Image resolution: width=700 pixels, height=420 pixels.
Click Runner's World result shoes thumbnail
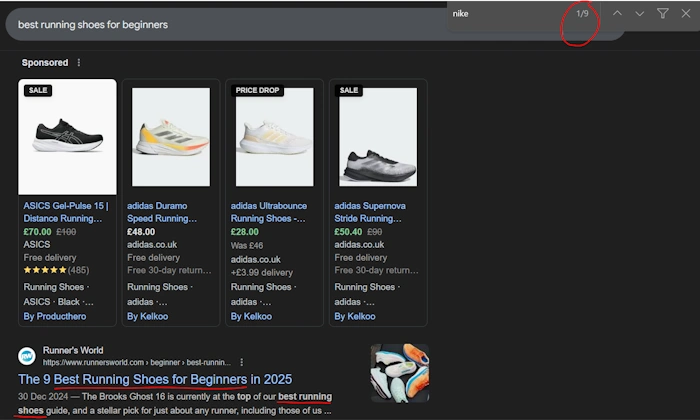(x=400, y=373)
